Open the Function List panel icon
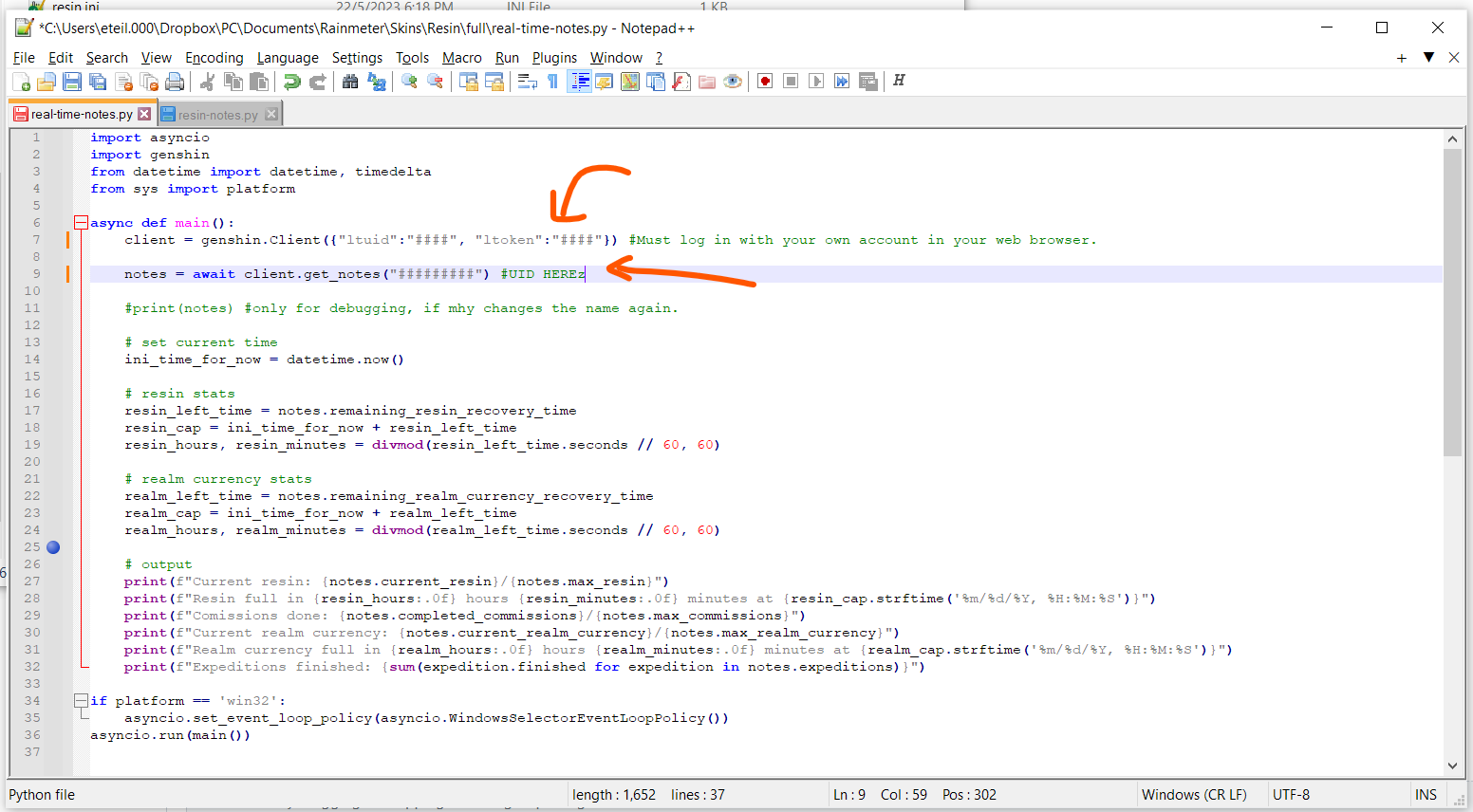This screenshot has height=812, width=1473. [681, 82]
